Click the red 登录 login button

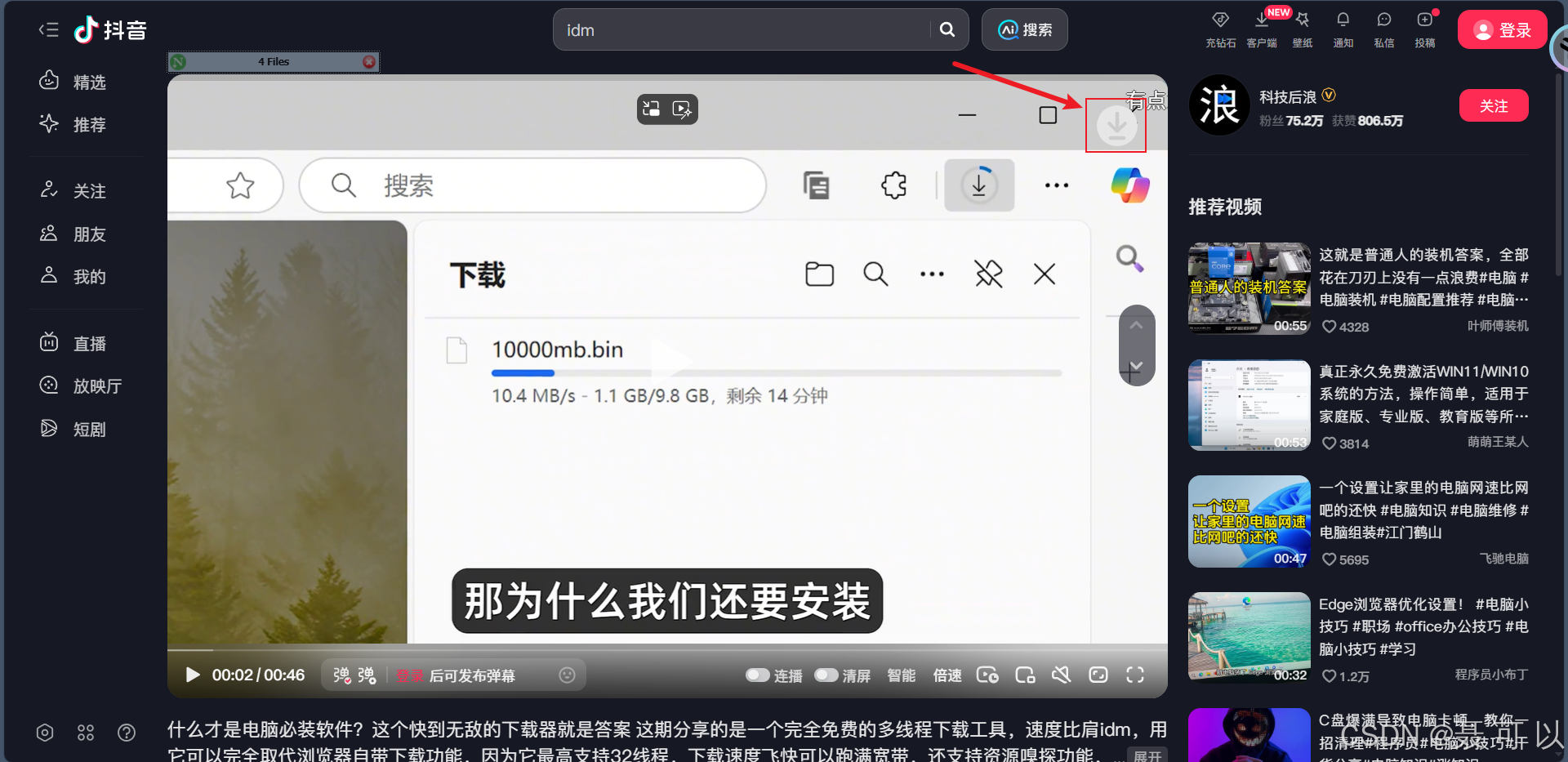point(1502,29)
